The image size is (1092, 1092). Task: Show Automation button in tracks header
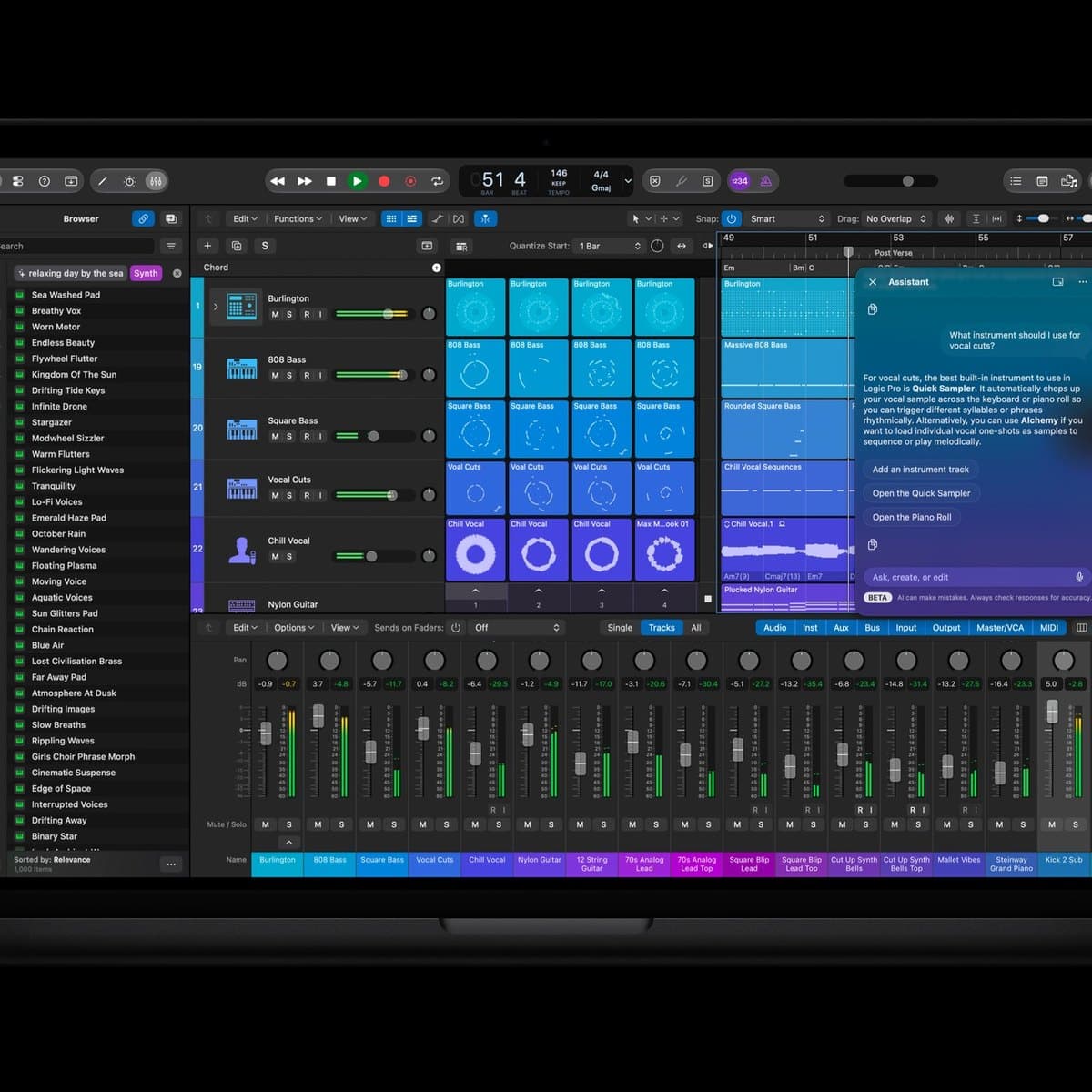point(438,218)
